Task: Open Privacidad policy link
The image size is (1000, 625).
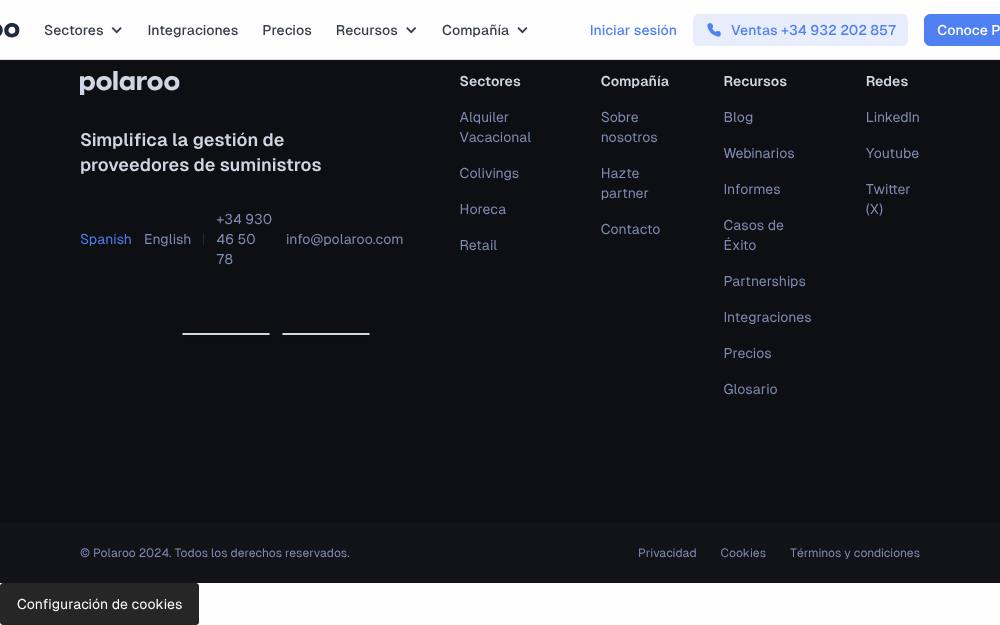Action: click(667, 553)
